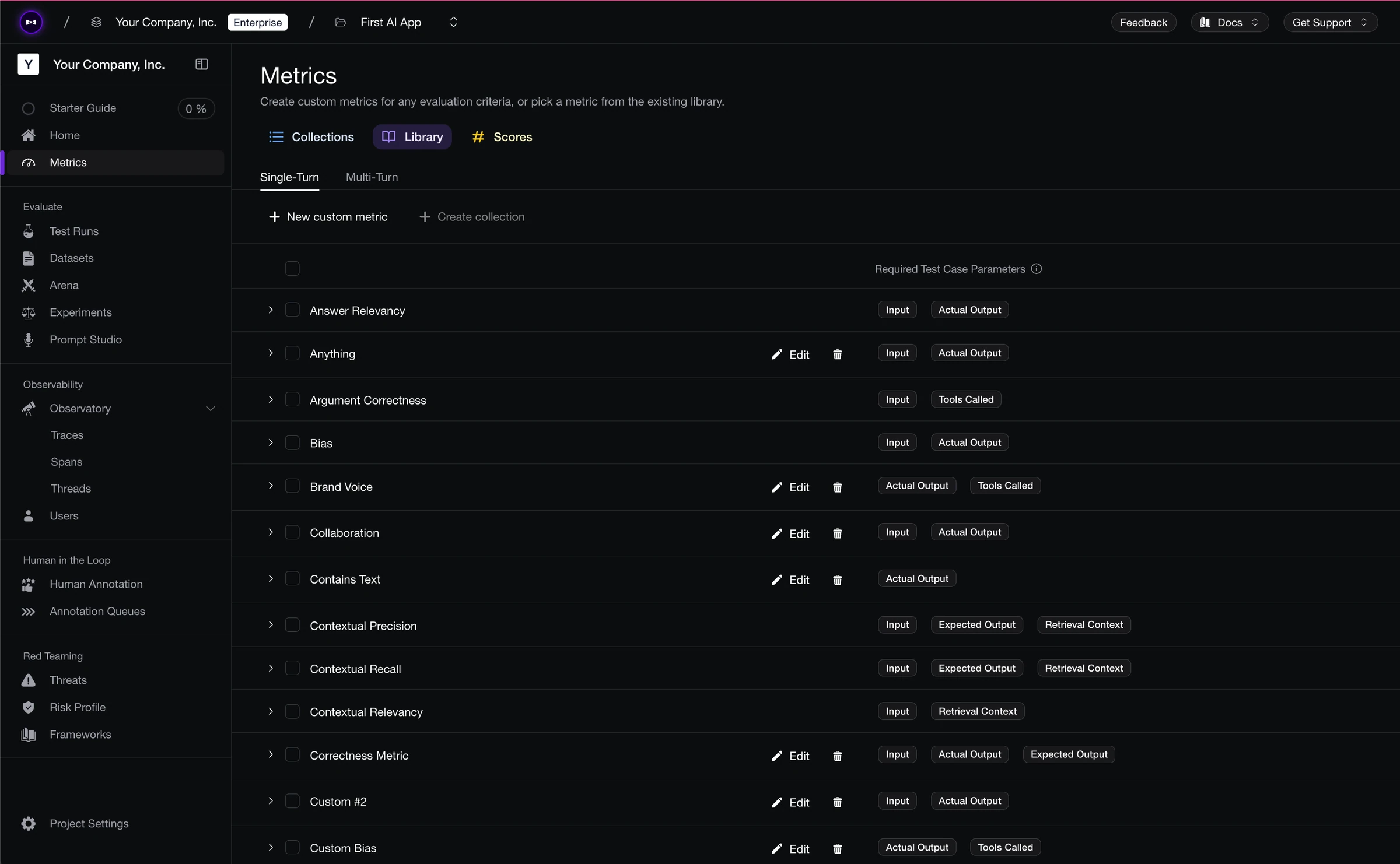Click the Starter Guide progress circle
This screenshot has width=1400, height=864.
pos(29,108)
